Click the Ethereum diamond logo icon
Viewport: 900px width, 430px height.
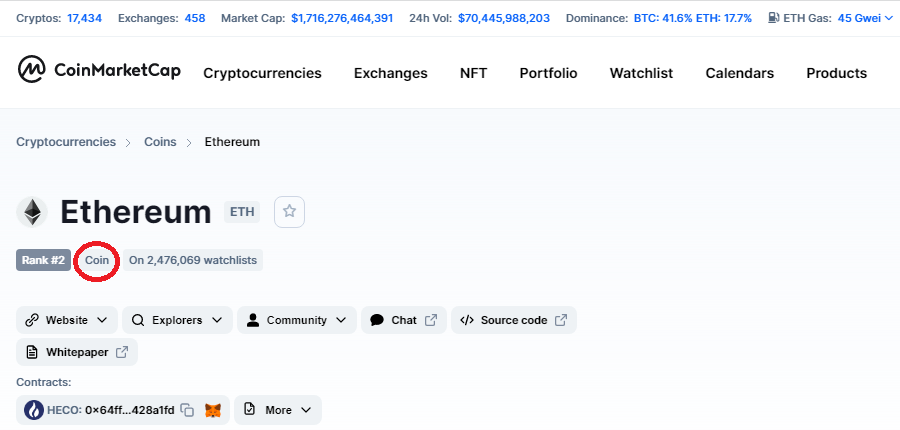click(x=33, y=212)
